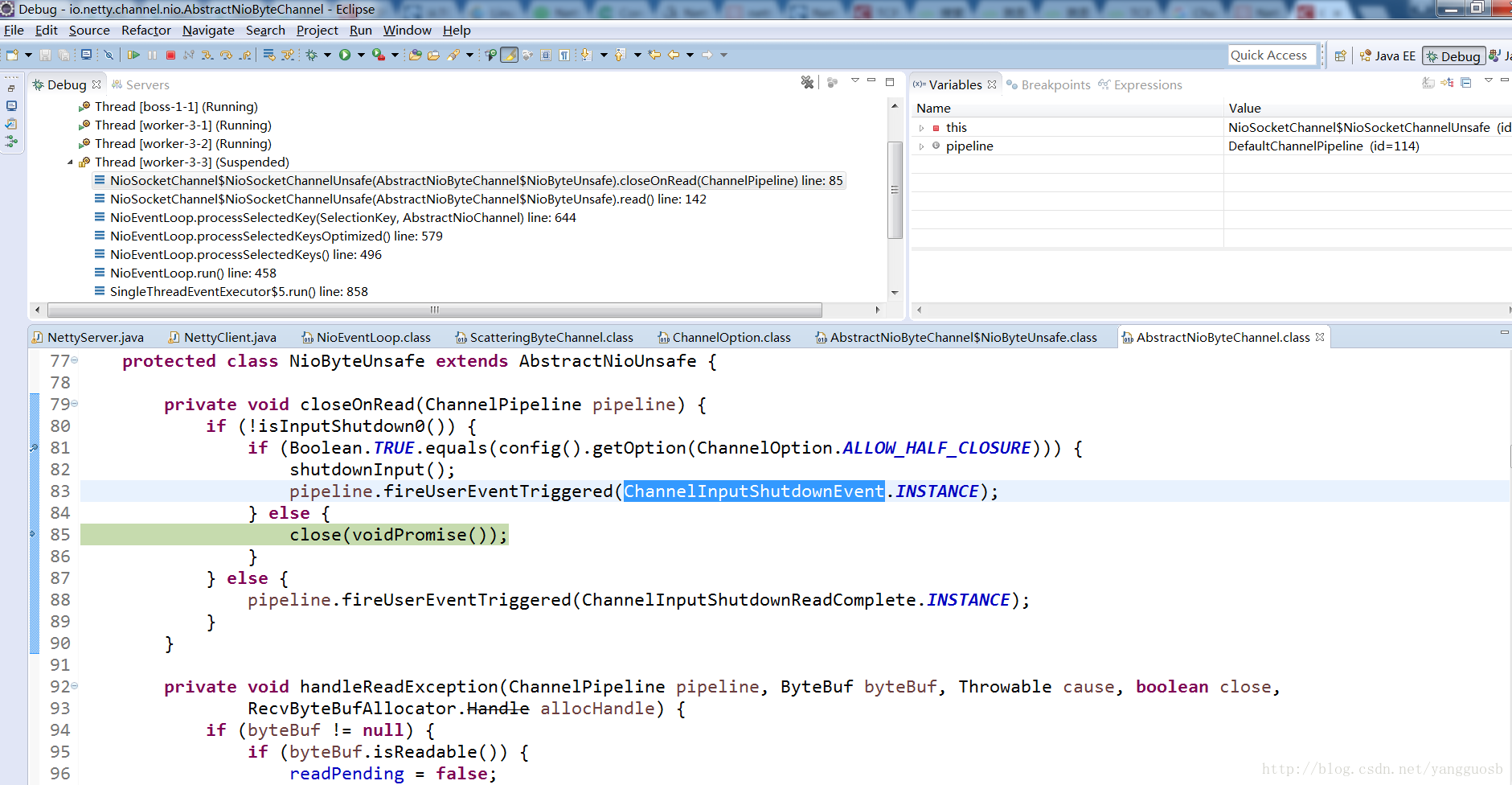
Task: Toggle Show Type Names in Variables
Action: coord(1428,82)
